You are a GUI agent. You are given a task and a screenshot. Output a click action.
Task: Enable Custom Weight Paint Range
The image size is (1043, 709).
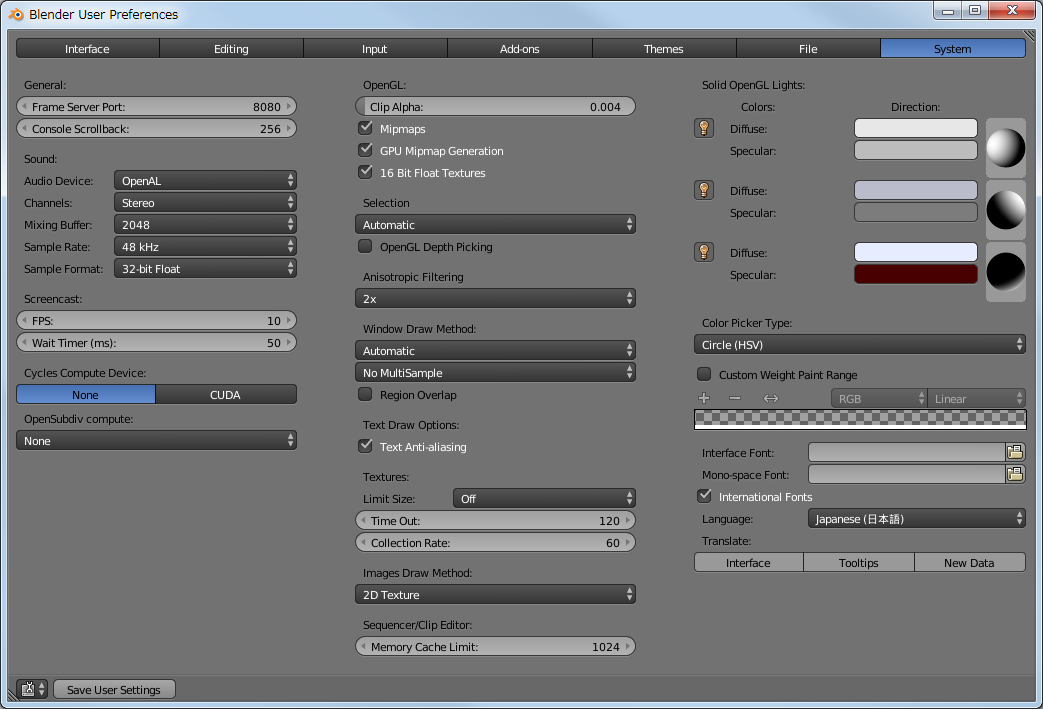point(704,374)
